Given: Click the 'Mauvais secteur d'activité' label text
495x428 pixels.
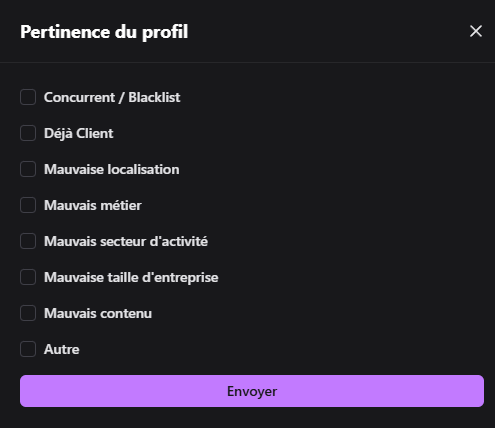Looking at the screenshot, I should 126,241.
